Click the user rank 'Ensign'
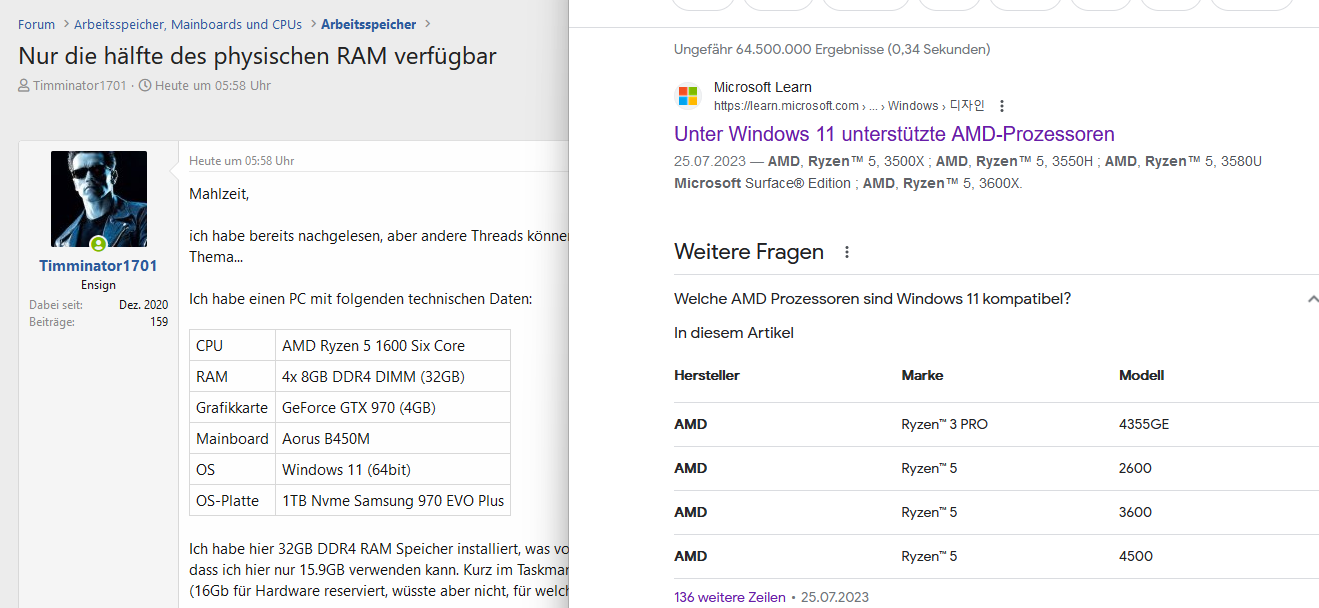The image size is (1319, 608). point(99,285)
